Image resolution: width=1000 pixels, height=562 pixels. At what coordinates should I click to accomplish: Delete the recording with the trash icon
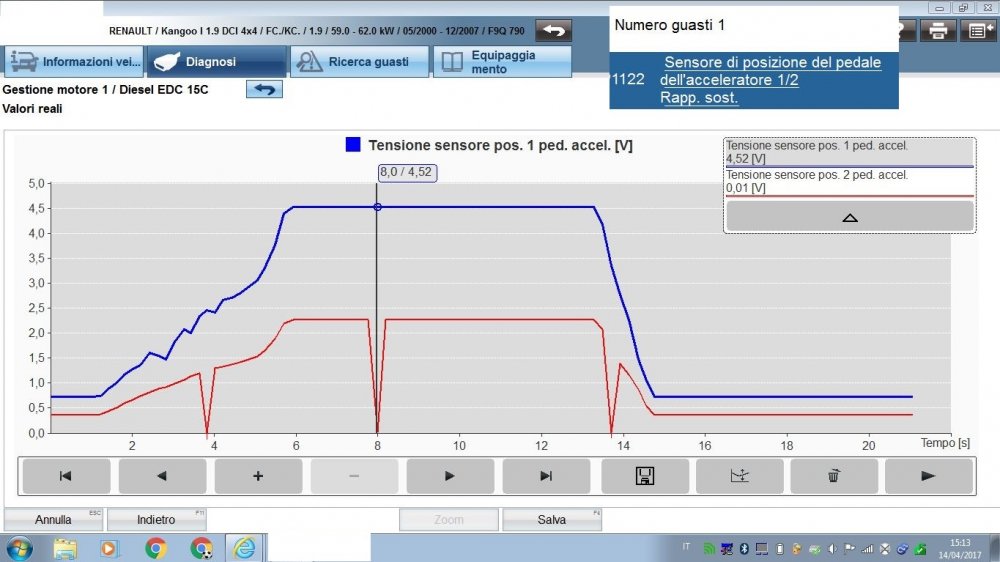pos(834,476)
